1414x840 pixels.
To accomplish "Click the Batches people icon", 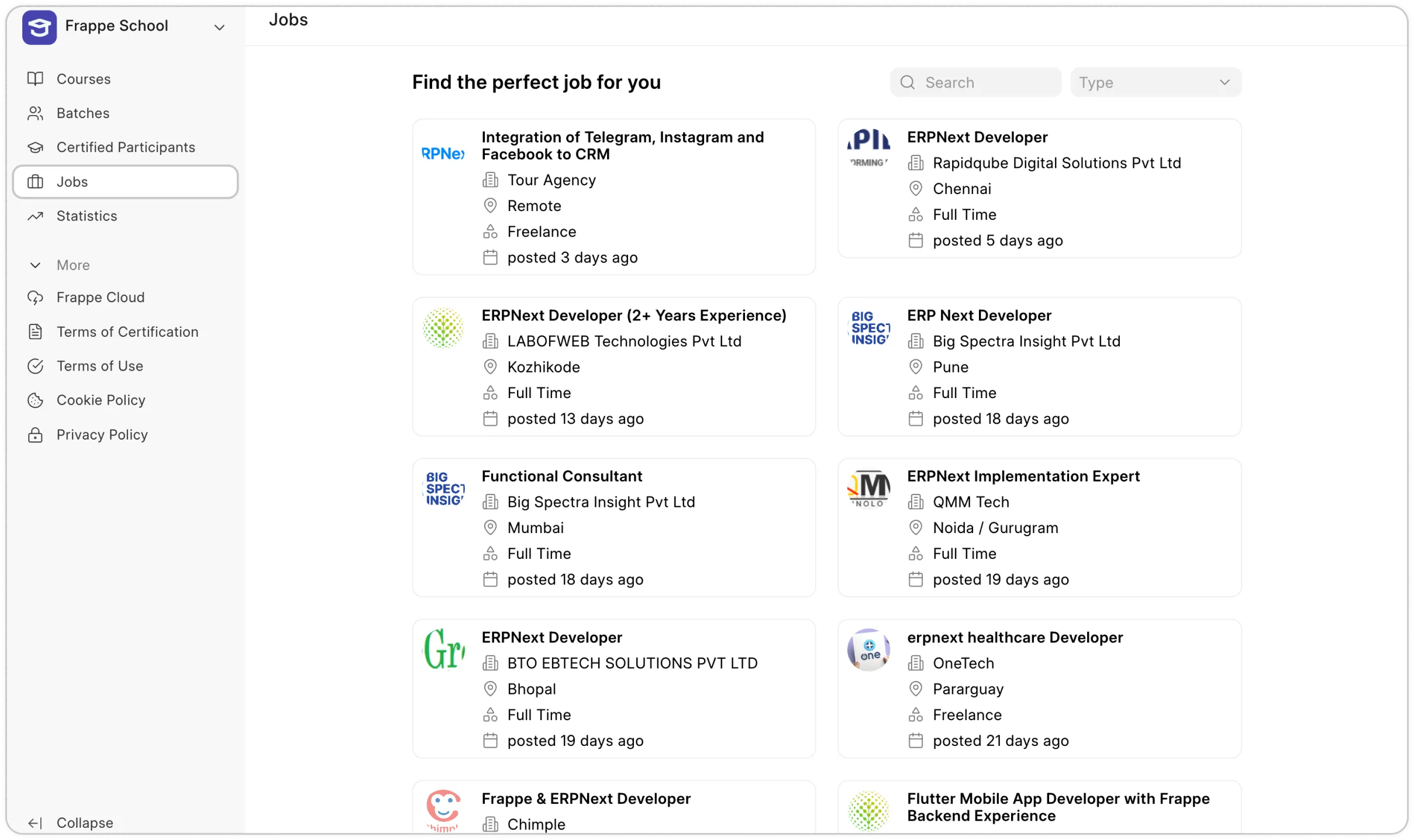I will click(x=36, y=113).
